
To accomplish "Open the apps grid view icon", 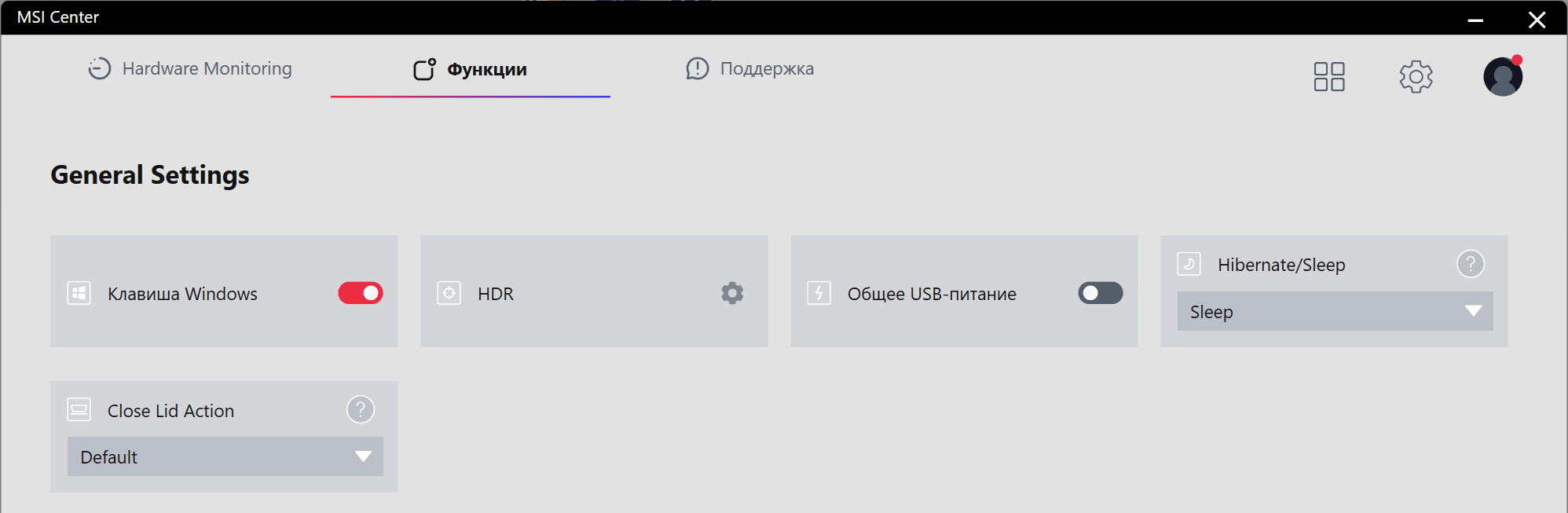I will point(1329,76).
